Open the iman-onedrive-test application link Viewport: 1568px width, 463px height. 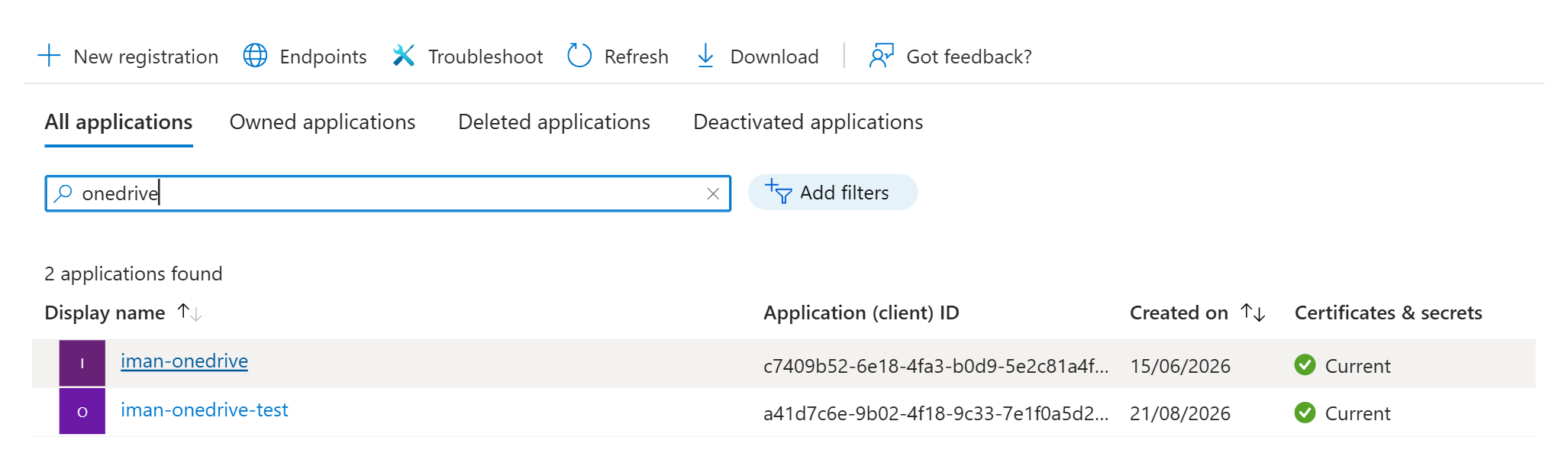click(205, 410)
